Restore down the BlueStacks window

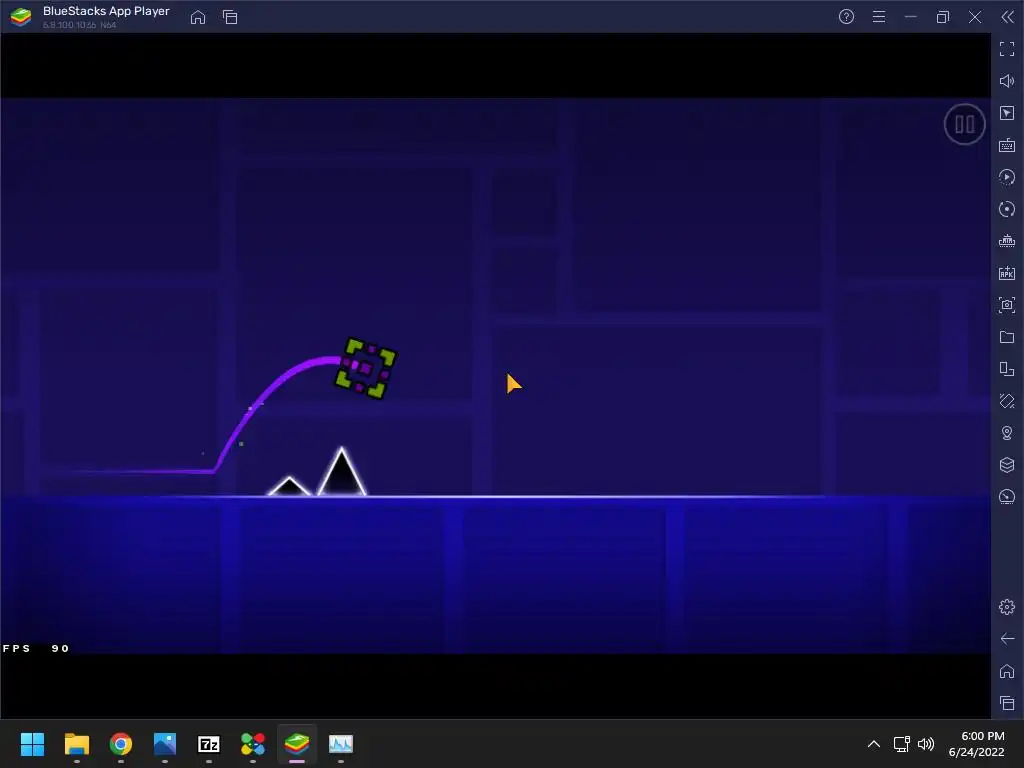[943, 17]
